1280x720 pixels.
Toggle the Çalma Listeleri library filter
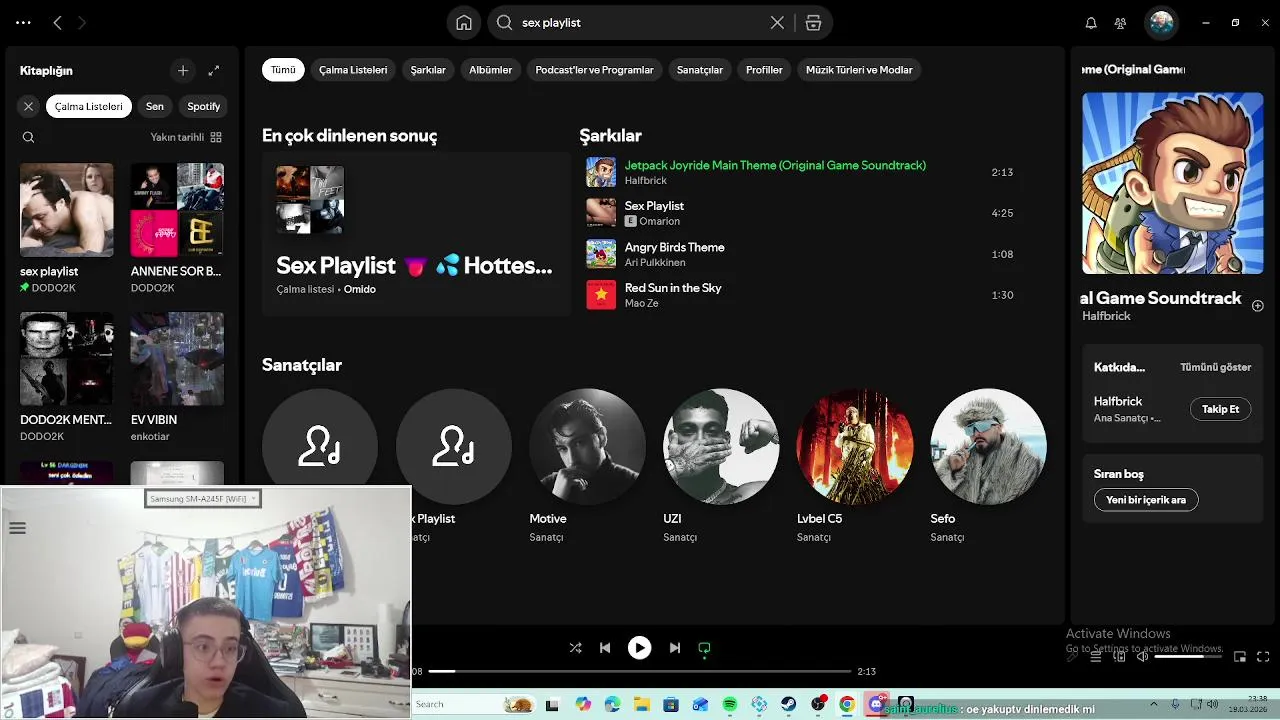[x=88, y=106]
